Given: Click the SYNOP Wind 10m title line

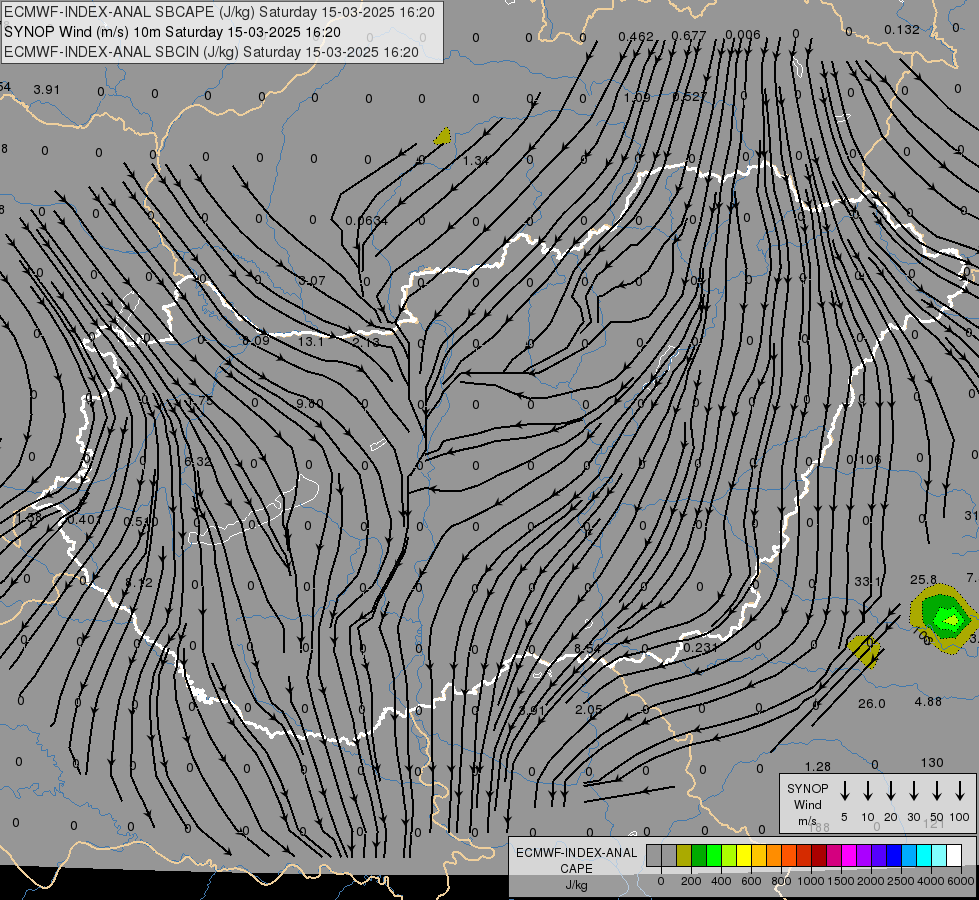Looking at the screenshot, I should [172, 32].
